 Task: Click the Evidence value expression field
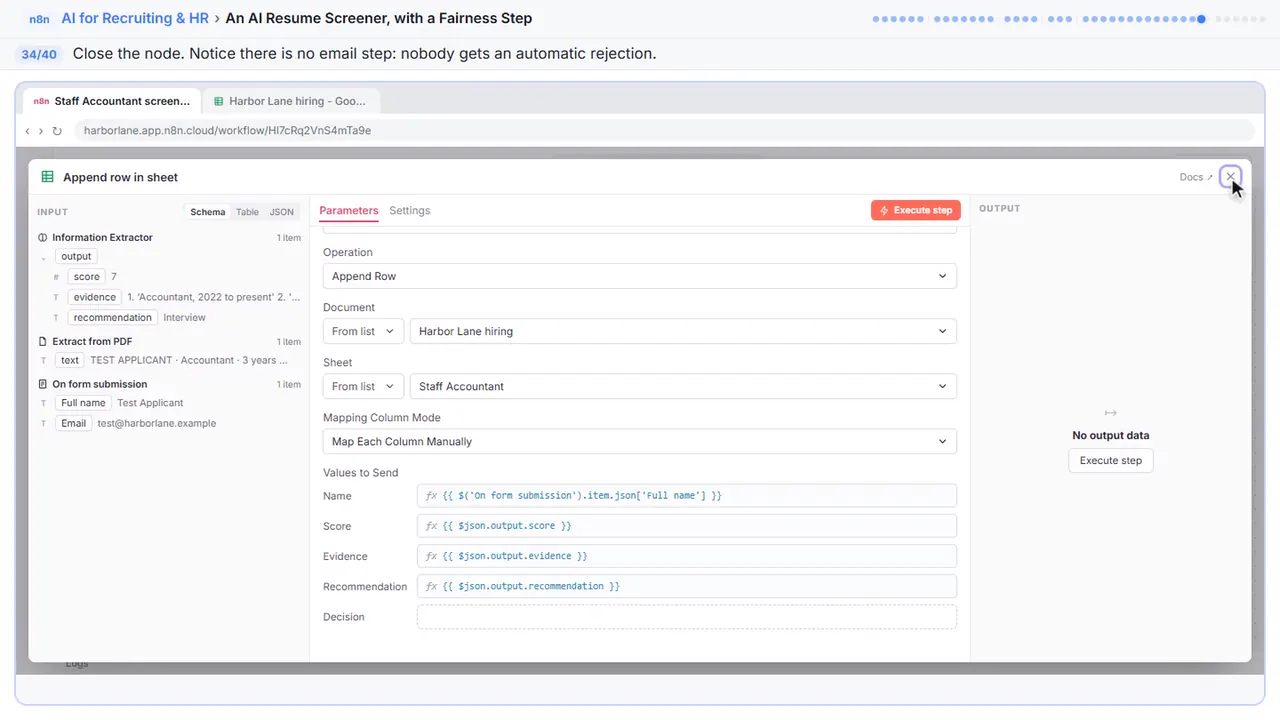point(687,556)
